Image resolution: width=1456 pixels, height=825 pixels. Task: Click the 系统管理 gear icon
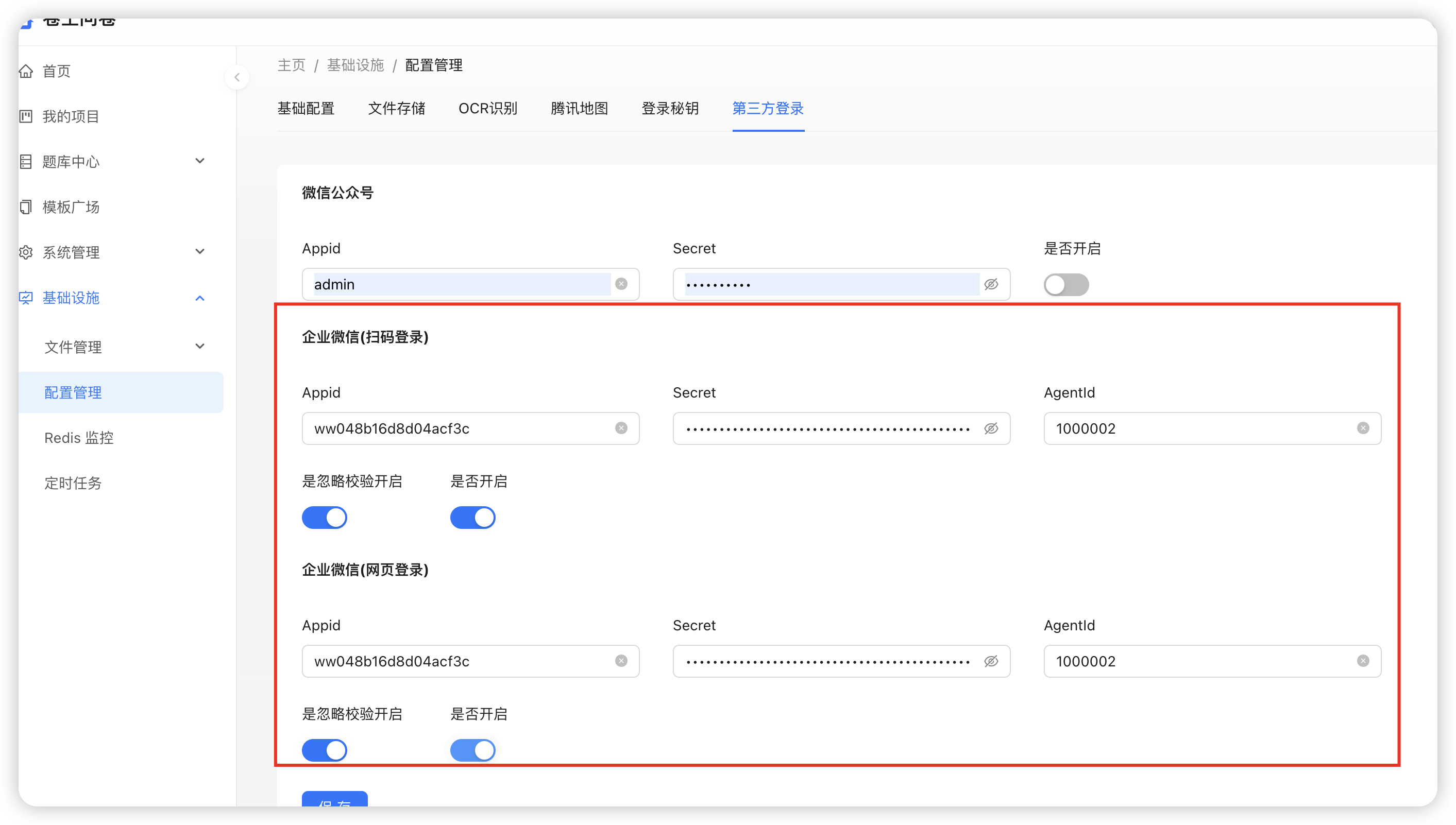pos(26,252)
